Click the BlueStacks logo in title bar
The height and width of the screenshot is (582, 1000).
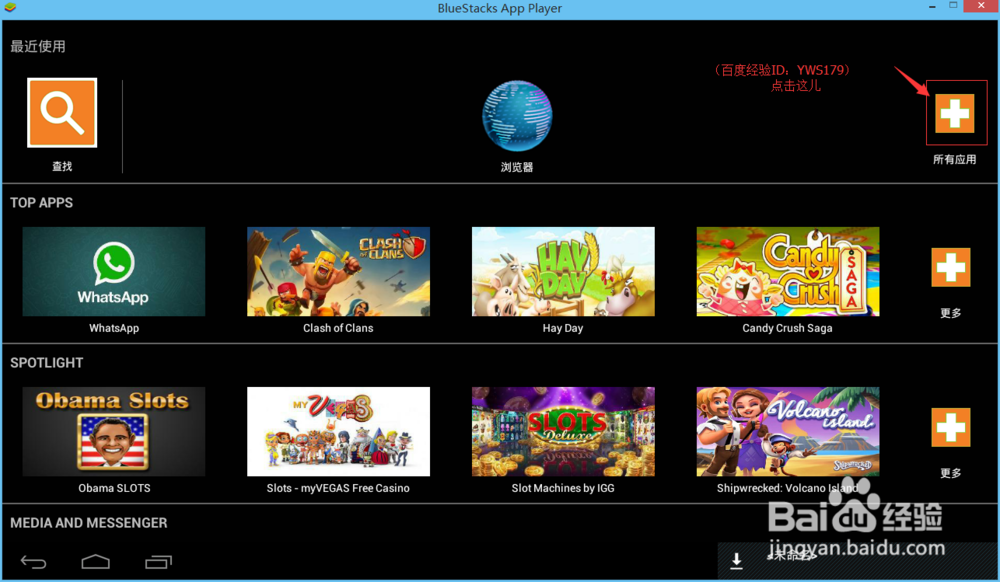10,8
